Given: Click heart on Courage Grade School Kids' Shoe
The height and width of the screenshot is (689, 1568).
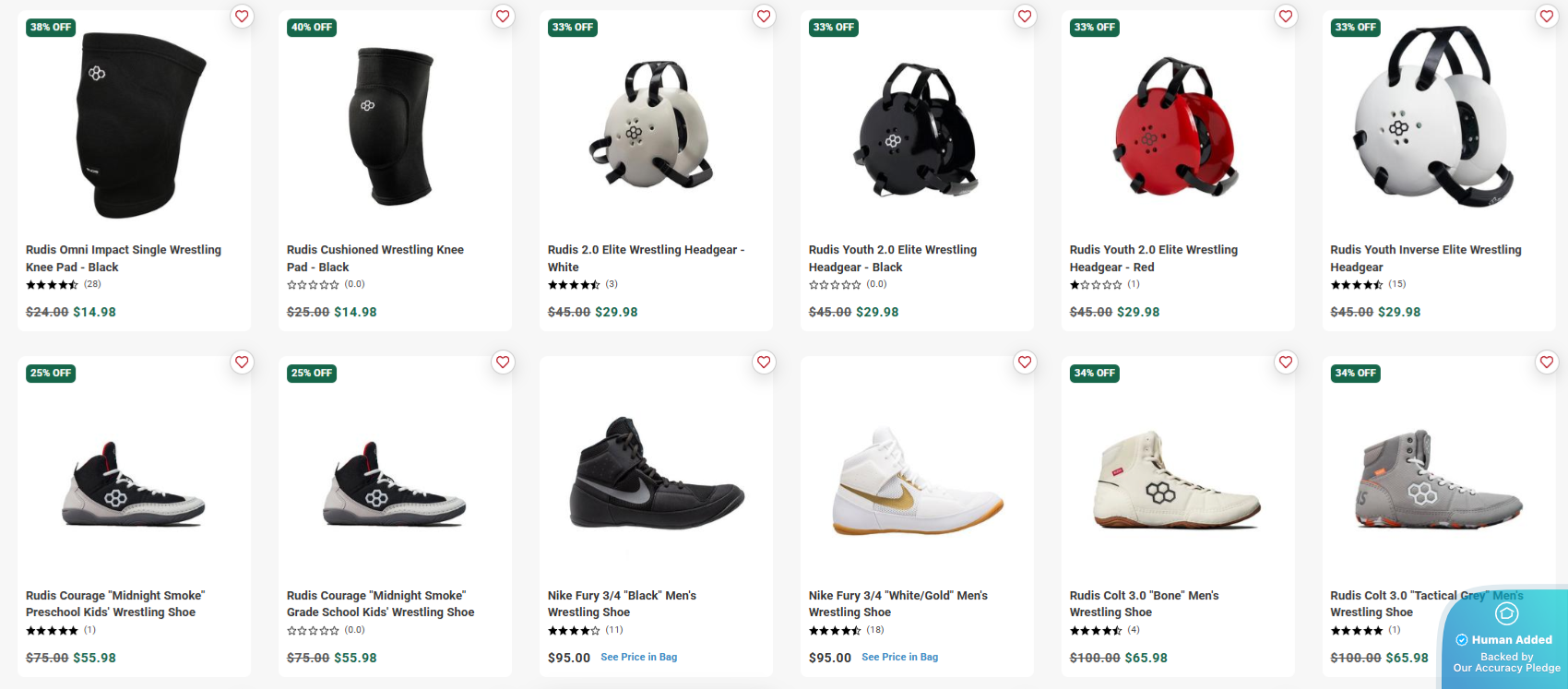Looking at the screenshot, I should pyautogui.click(x=503, y=362).
